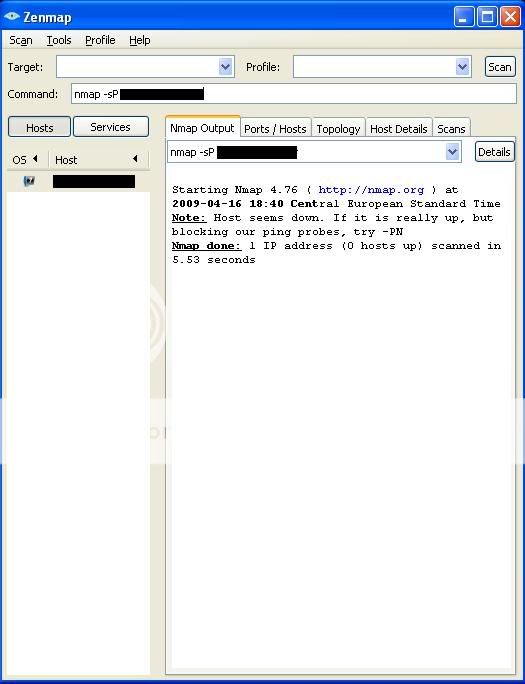Image resolution: width=525 pixels, height=684 pixels.
Task: Click the Details button
Action: pos(494,152)
